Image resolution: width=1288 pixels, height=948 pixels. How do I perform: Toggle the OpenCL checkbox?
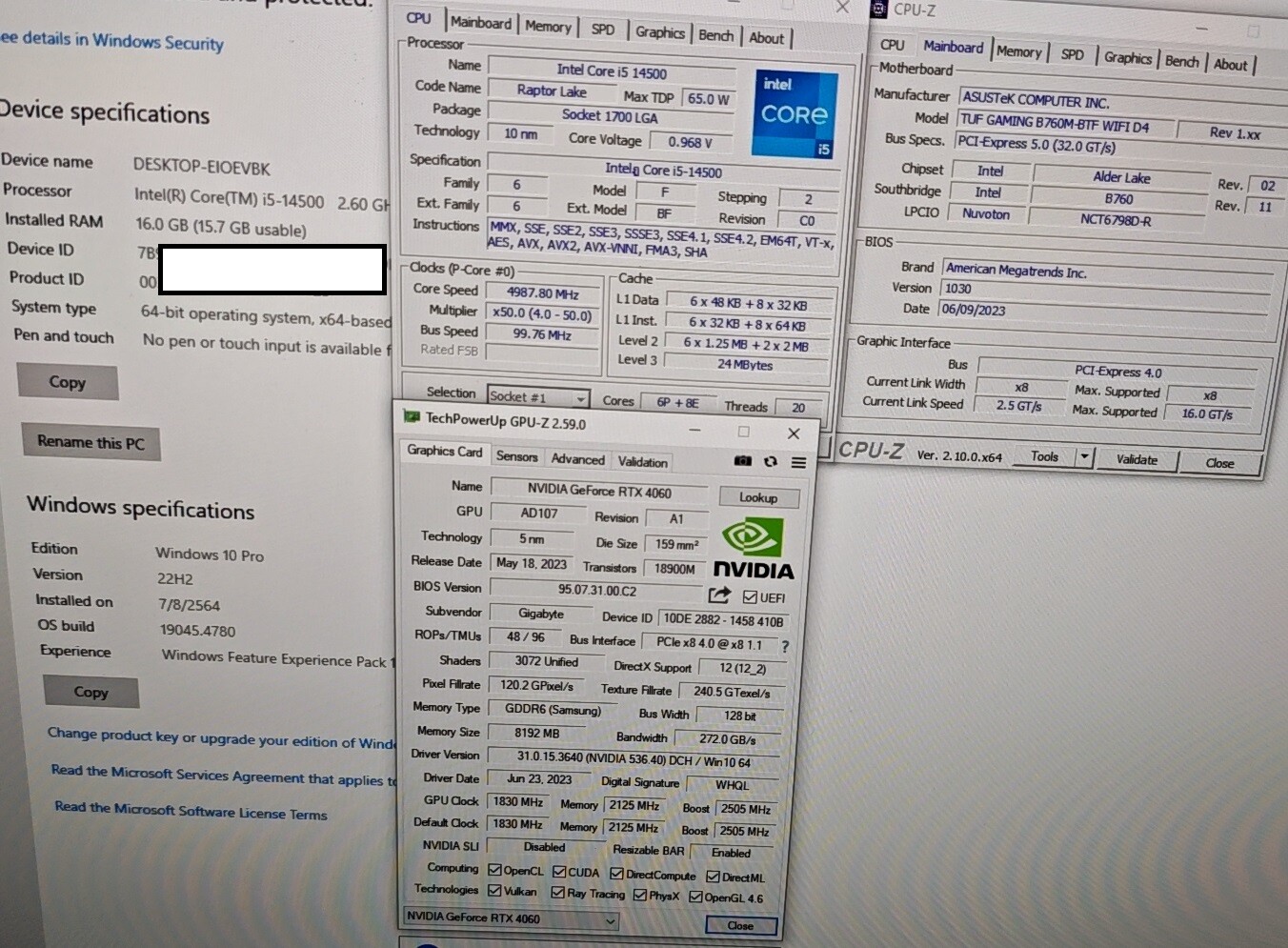494,870
